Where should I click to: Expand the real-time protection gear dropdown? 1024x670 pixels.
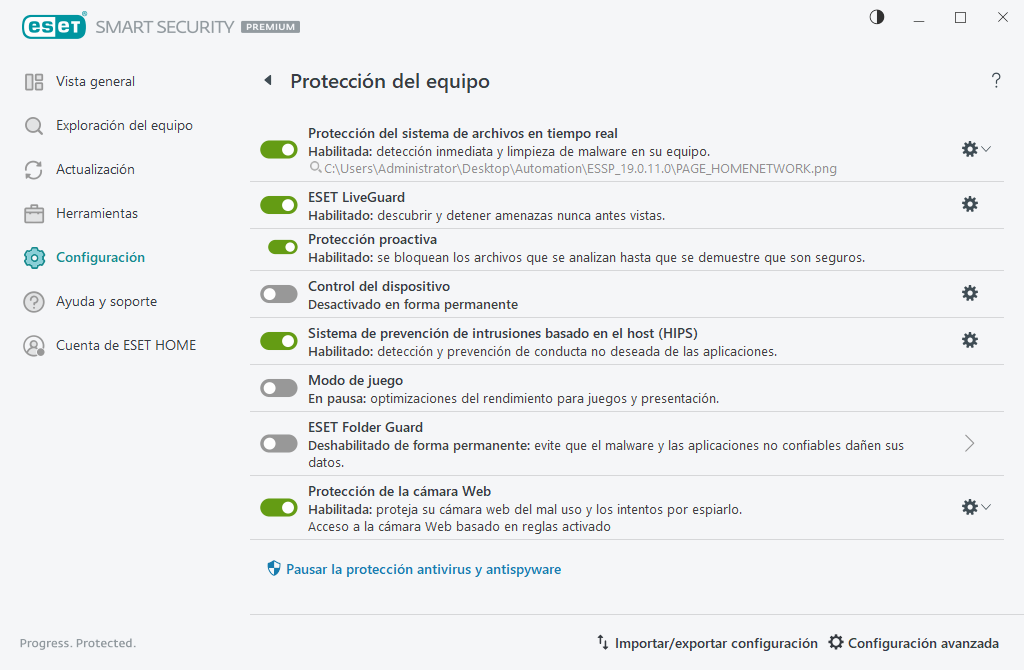(987, 149)
